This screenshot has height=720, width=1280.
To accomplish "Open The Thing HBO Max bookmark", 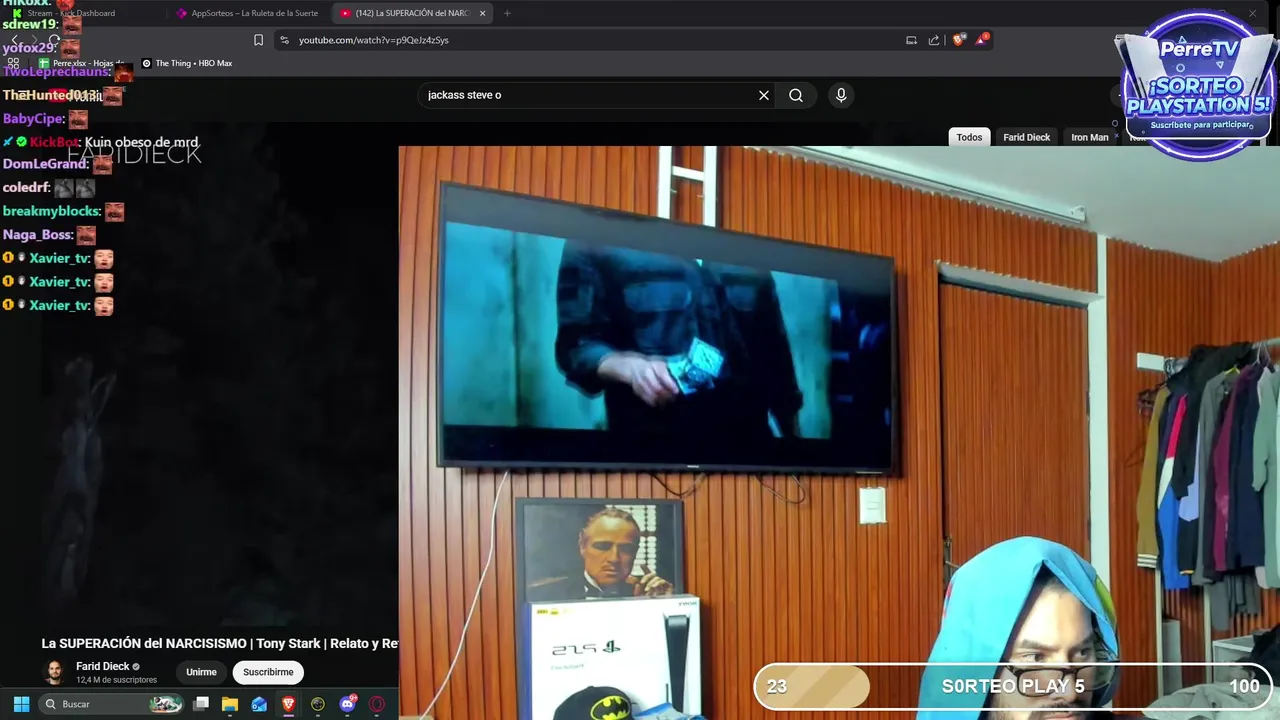I will pos(187,63).
